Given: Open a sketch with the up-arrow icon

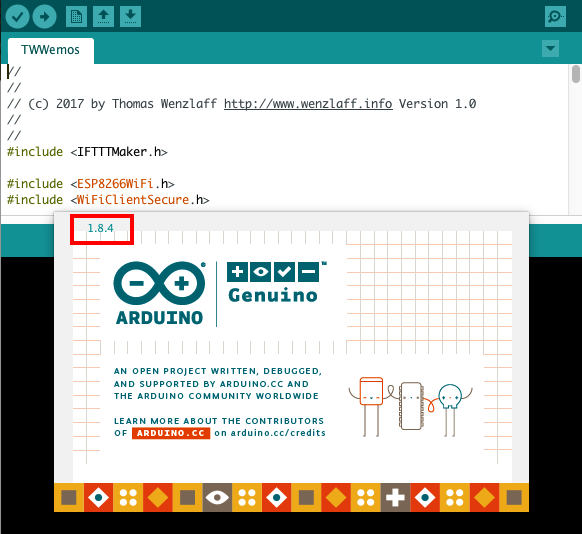Looking at the screenshot, I should (104, 16).
